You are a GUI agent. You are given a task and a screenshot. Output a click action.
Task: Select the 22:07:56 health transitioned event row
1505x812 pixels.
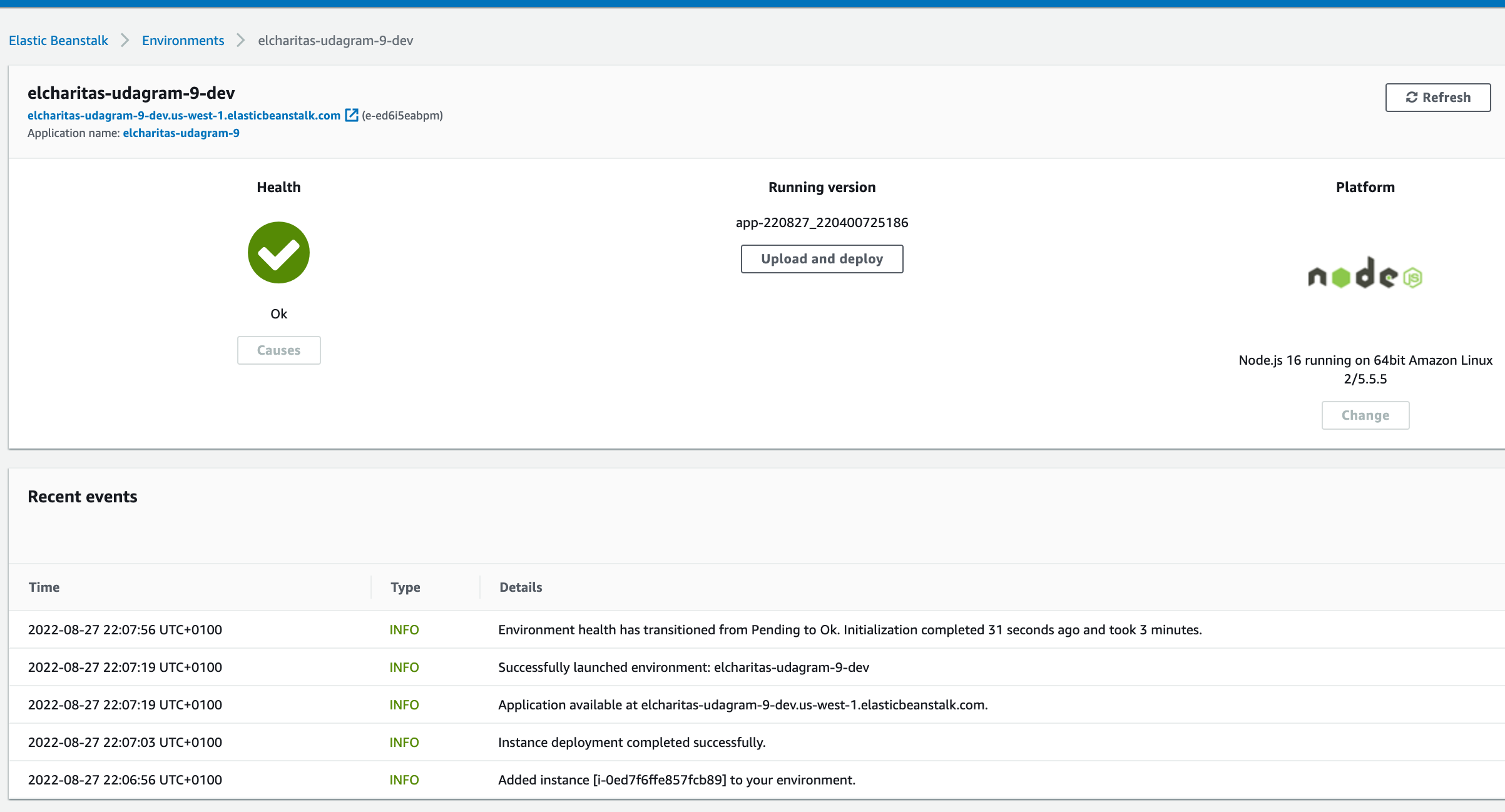point(849,629)
